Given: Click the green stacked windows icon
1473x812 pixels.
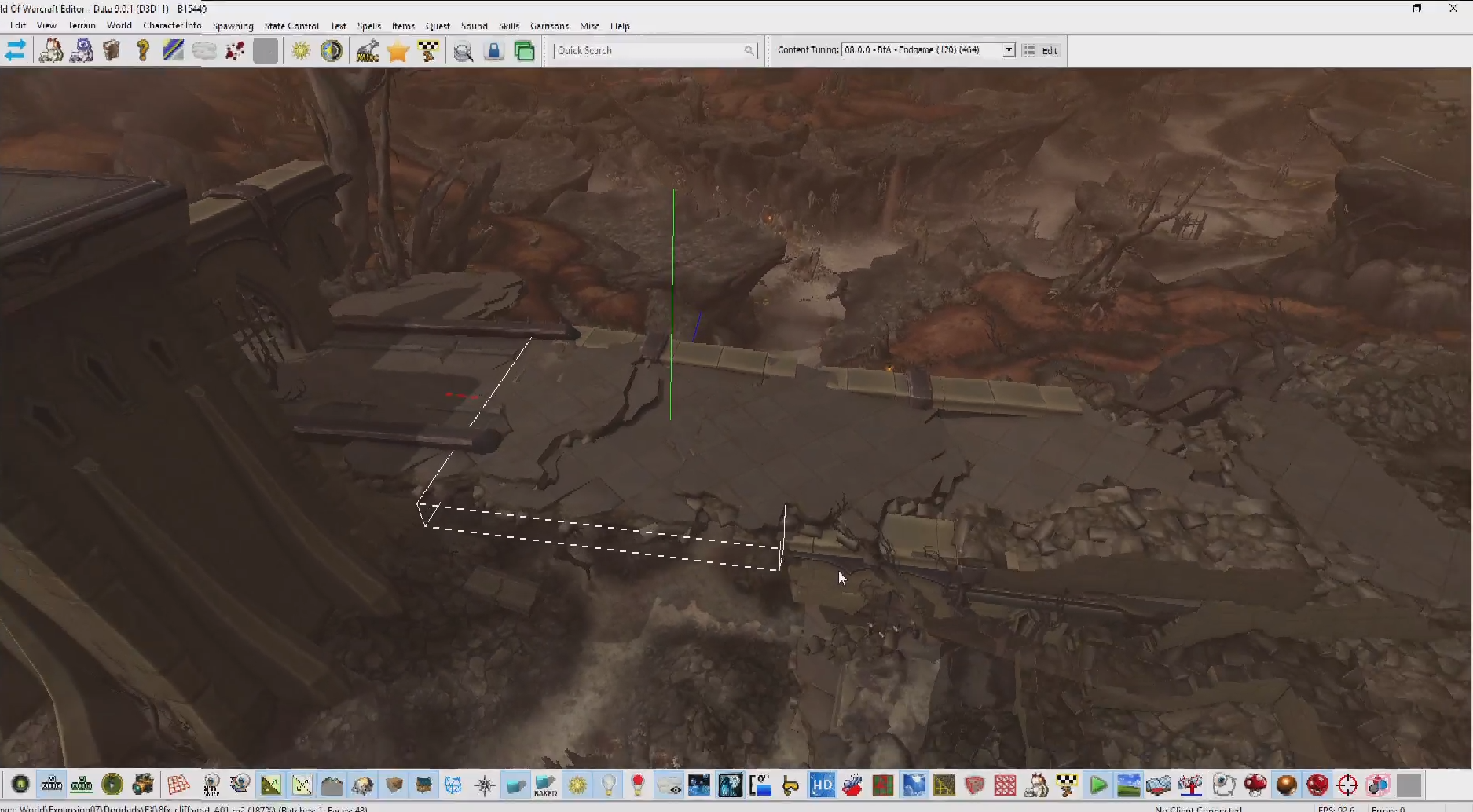Looking at the screenshot, I should click(x=524, y=51).
